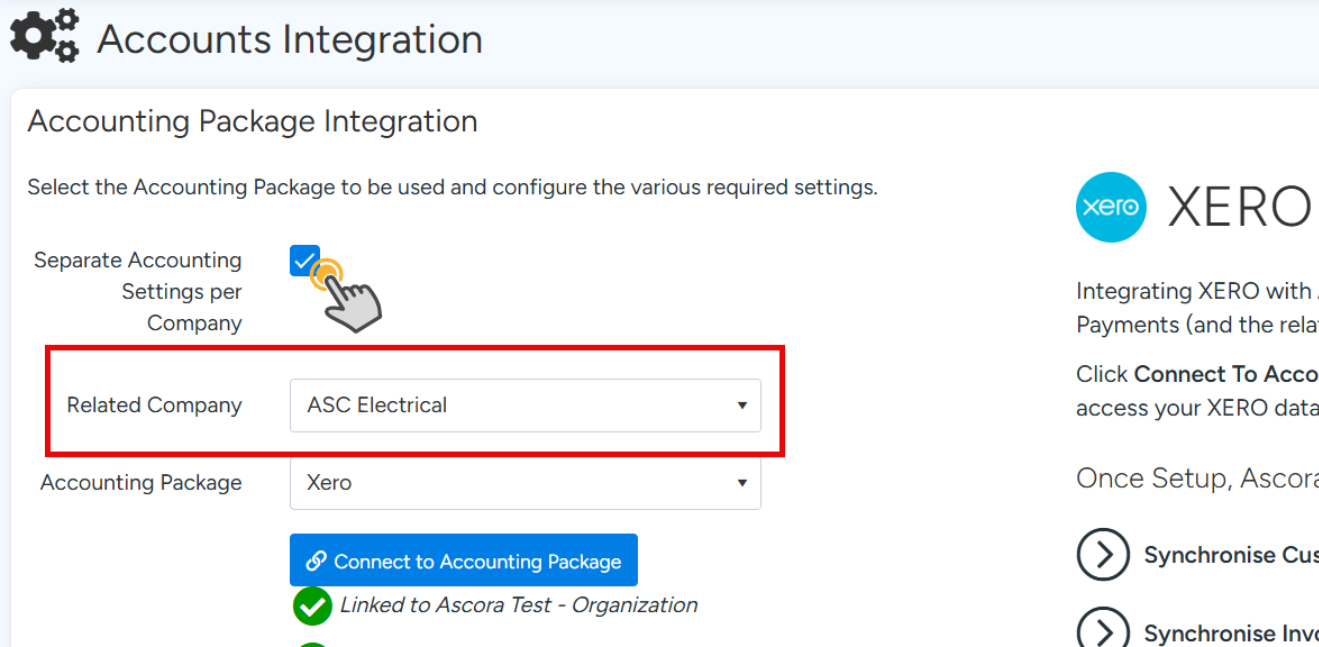Click the Related Company field label
1319x647 pixels.
coord(154,405)
